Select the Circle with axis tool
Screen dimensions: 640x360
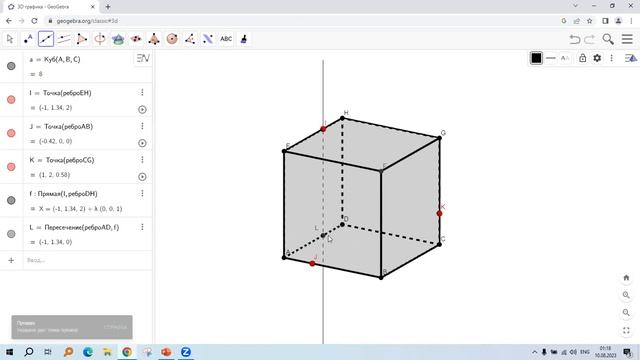100,39
